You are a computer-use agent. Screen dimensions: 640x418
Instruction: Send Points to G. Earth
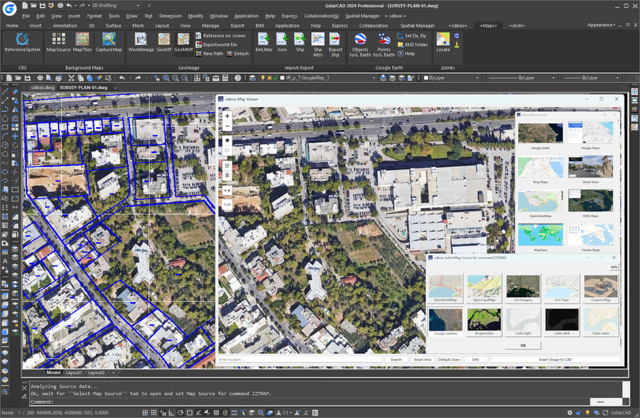point(384,45)
